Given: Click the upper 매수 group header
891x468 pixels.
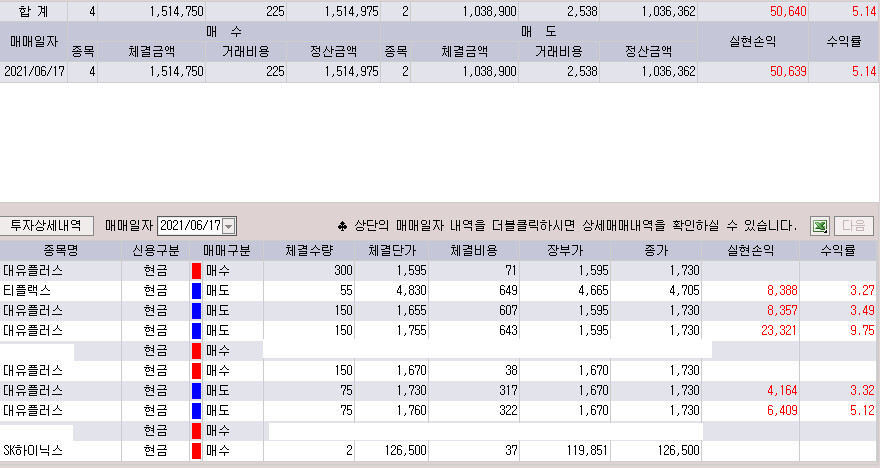Looking at the screenshot, I should coord(224,32).
